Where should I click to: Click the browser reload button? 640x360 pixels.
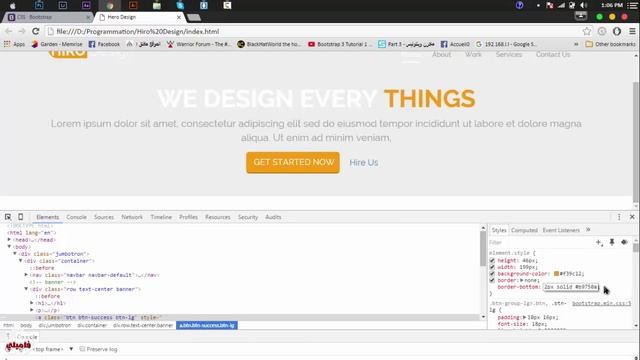[36, 31]
